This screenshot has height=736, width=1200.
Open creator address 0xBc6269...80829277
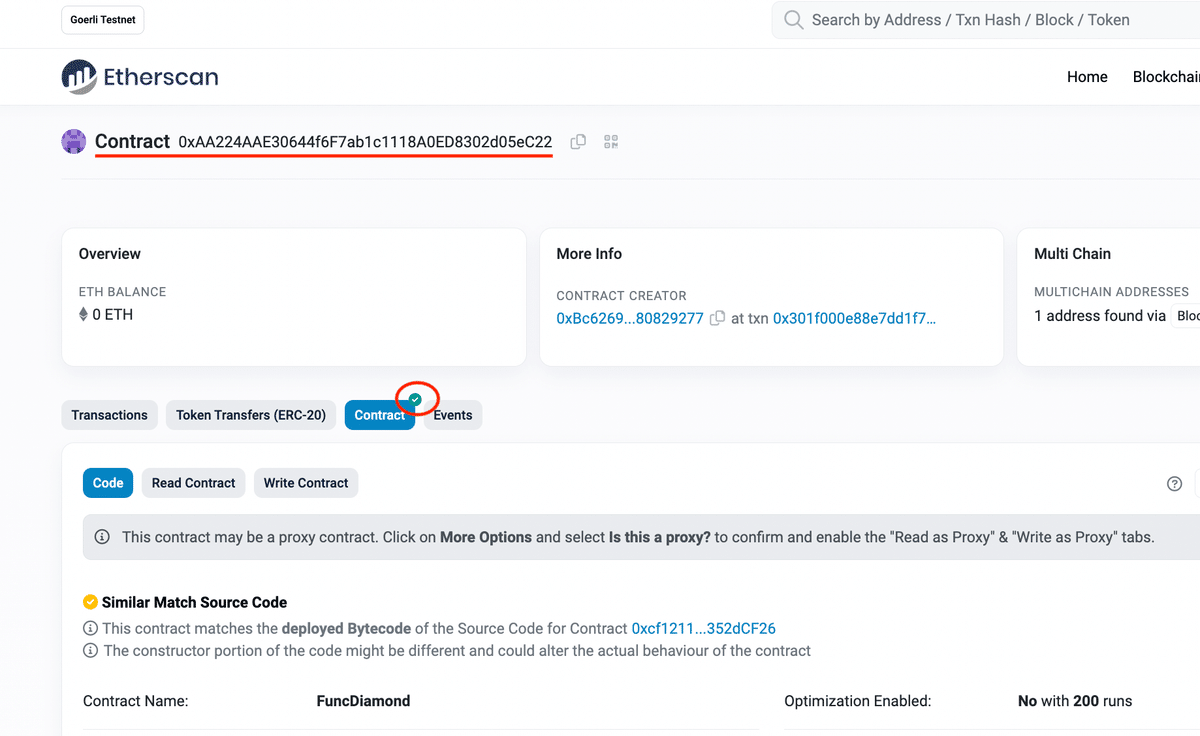(x=630, y=319)
